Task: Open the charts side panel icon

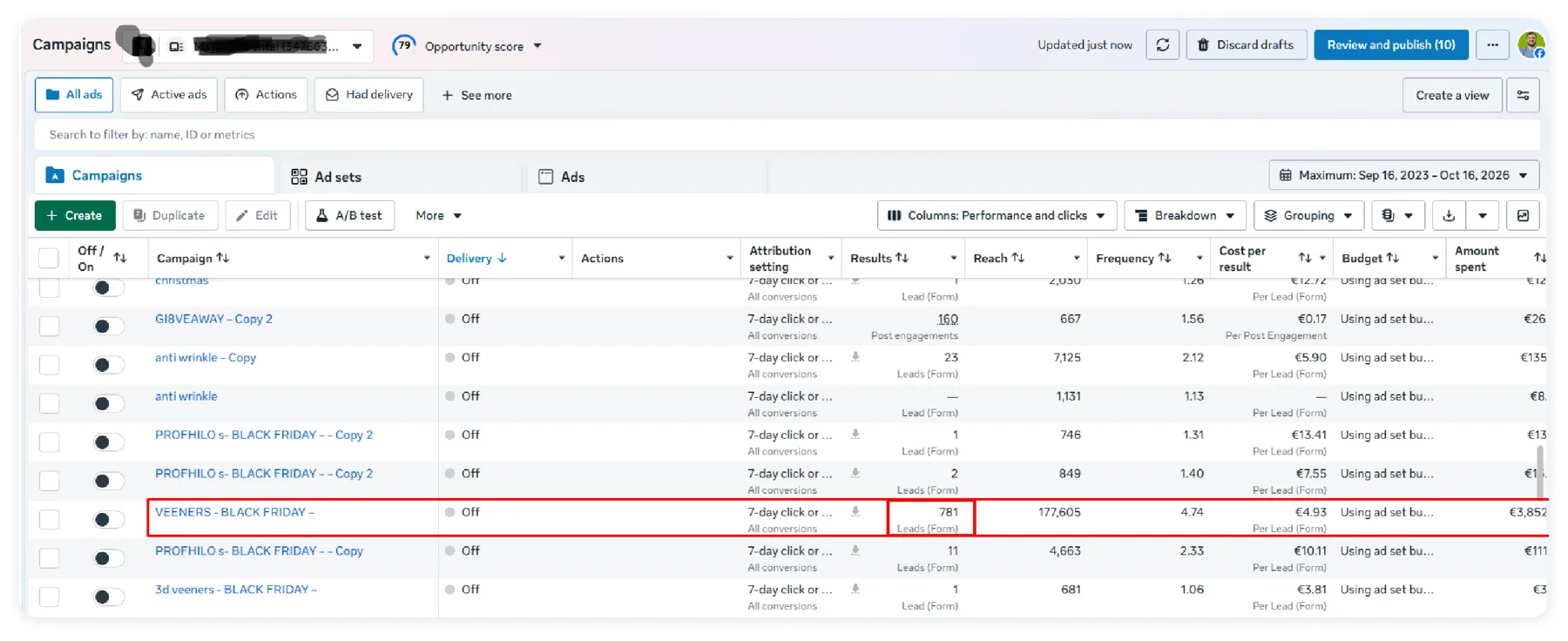Action: click(1523, 215)
